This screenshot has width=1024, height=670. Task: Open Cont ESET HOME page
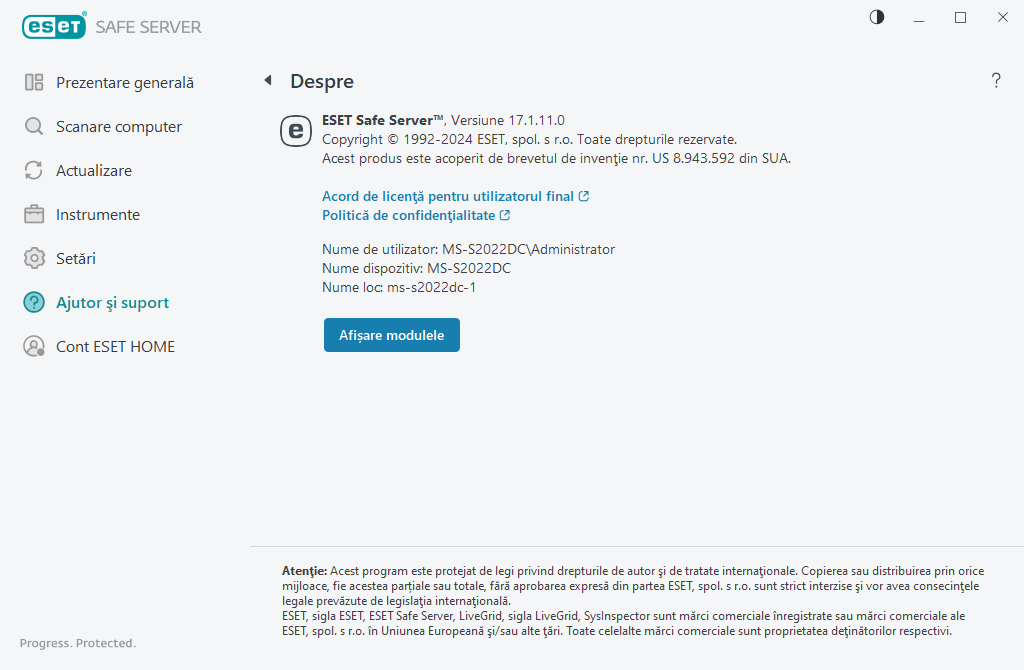116,346
